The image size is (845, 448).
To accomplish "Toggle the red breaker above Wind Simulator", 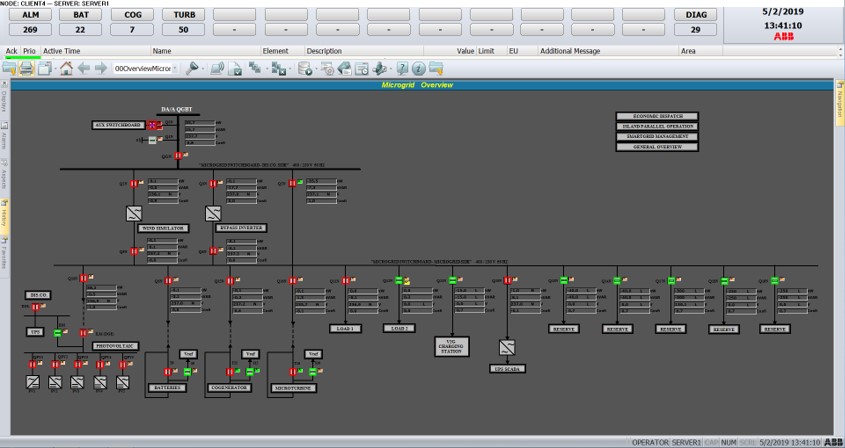I will (134, 184).
